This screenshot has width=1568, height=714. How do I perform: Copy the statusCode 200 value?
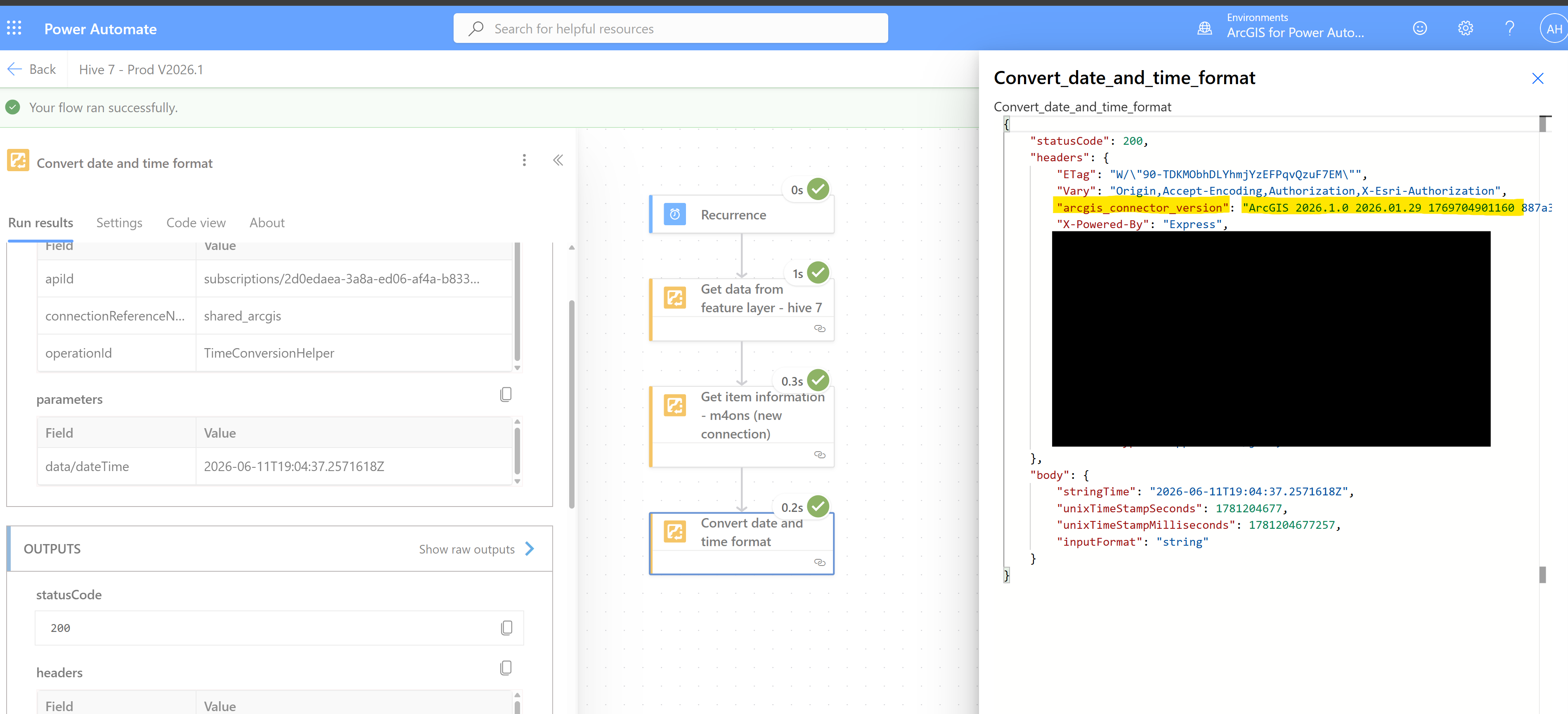coord(506,628)
